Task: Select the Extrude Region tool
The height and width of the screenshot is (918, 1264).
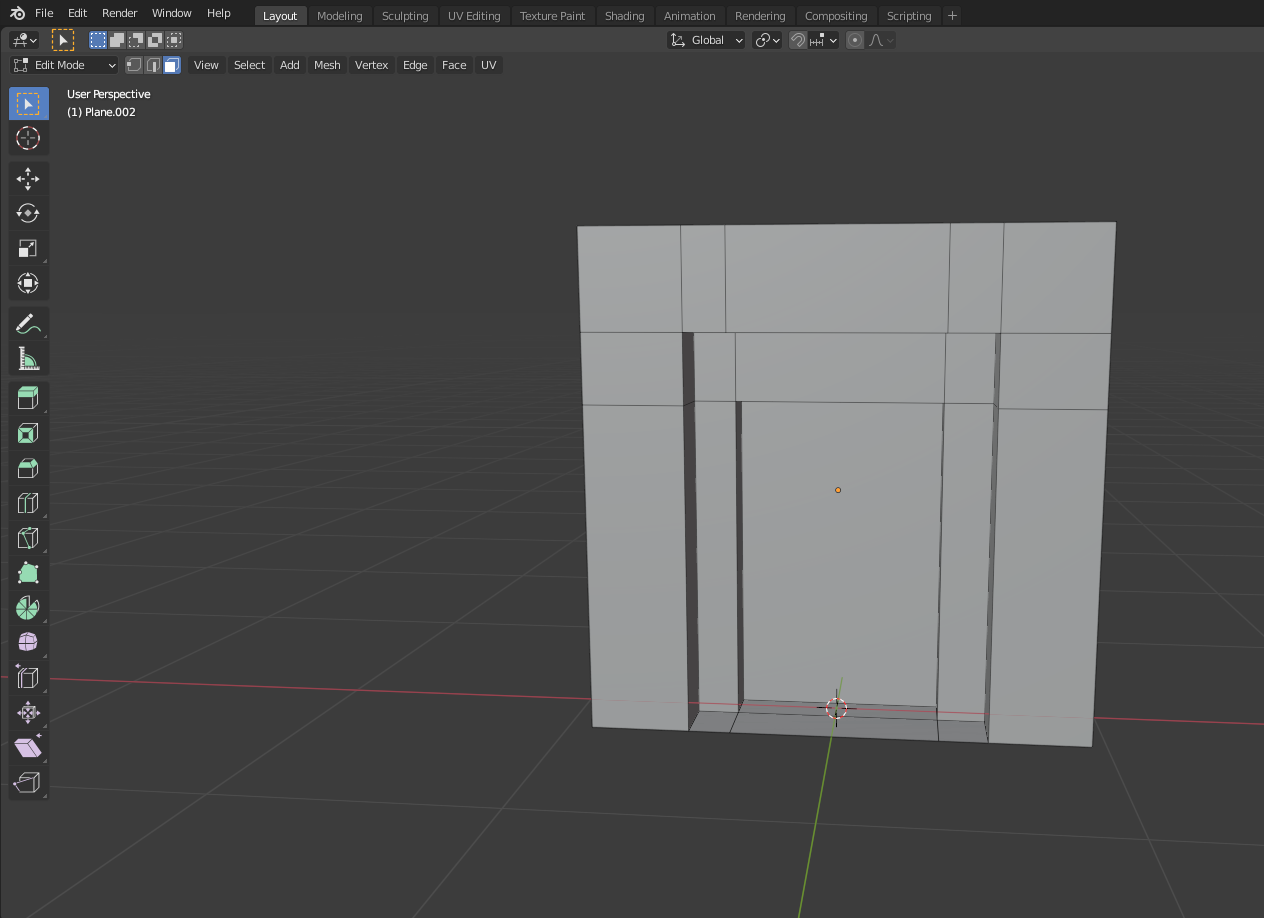Action: (x=28, y=398)
